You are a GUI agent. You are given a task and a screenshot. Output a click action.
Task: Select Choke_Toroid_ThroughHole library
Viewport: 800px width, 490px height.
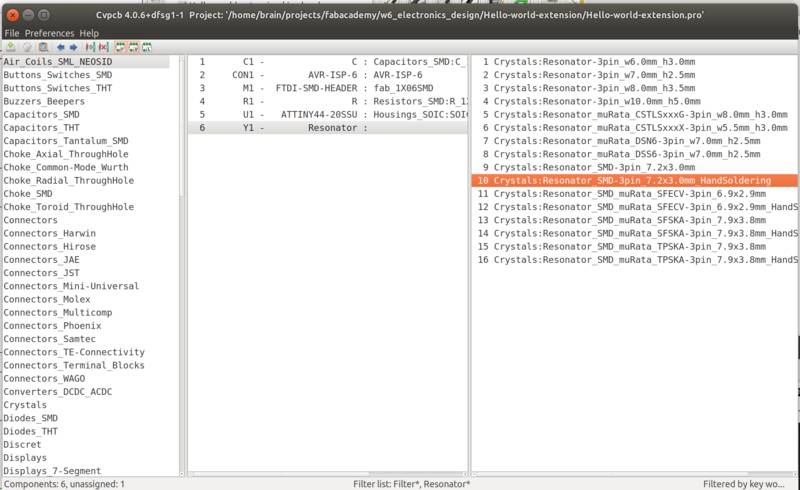click(x=68, y=207)
